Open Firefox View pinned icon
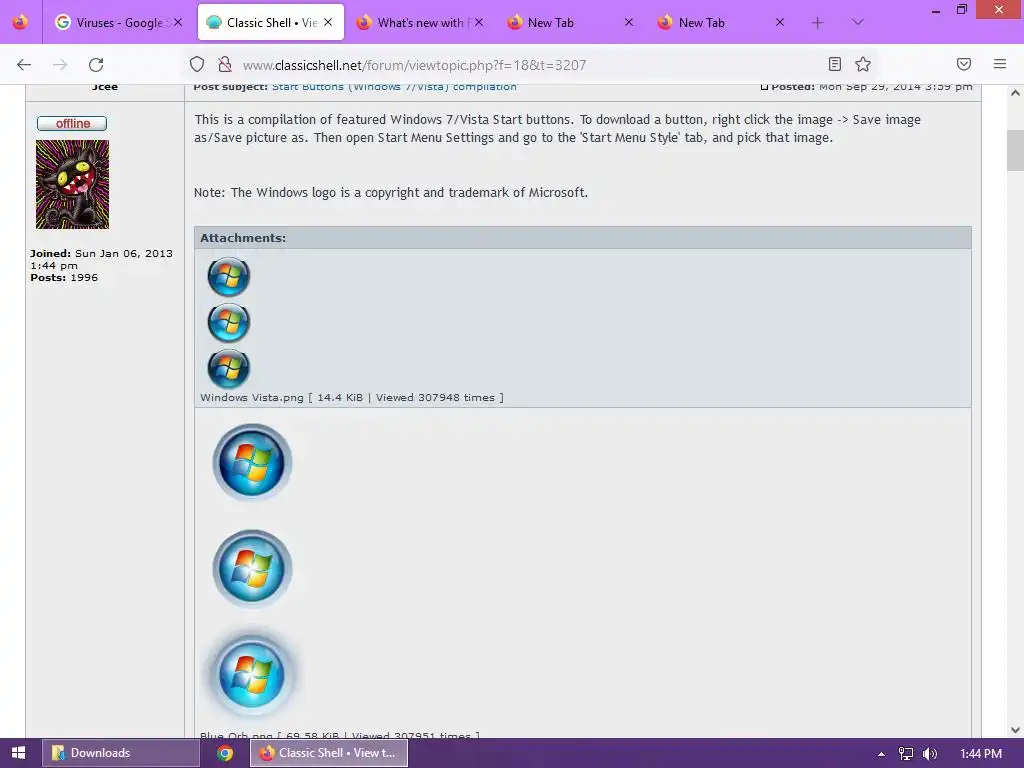 20,22
